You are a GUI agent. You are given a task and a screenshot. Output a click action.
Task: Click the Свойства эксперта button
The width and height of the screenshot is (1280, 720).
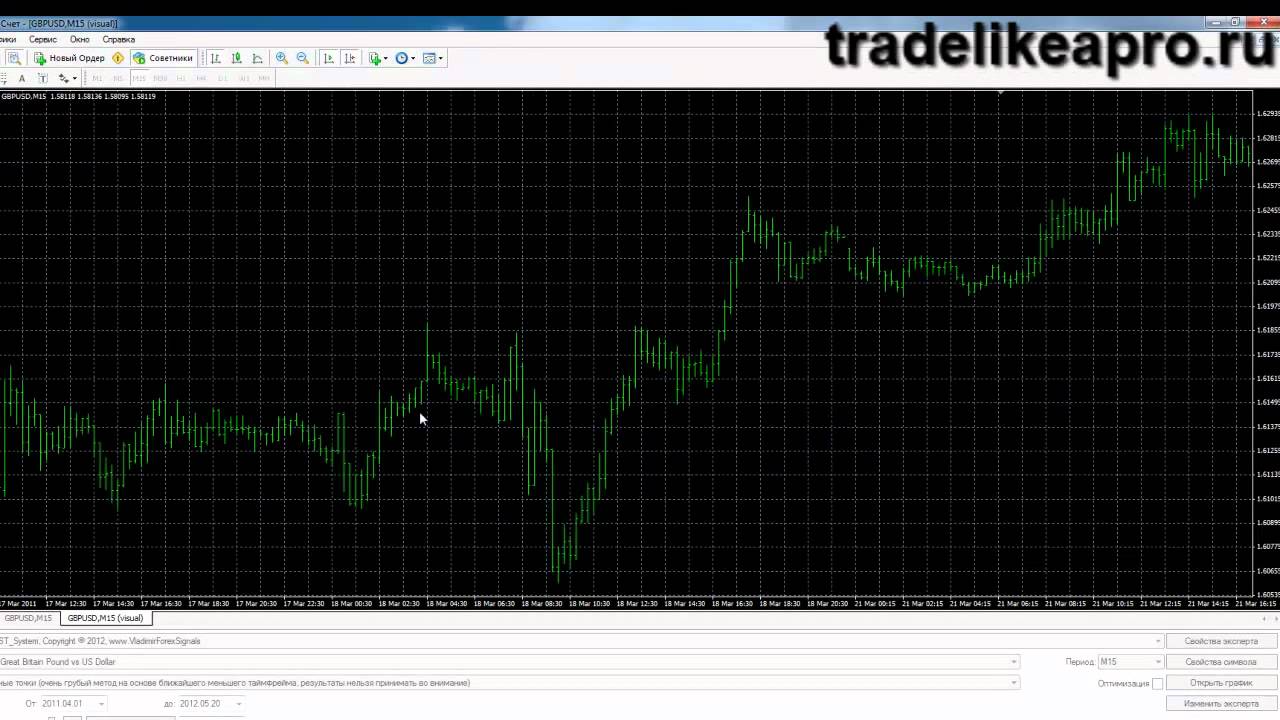(1221, 641)
